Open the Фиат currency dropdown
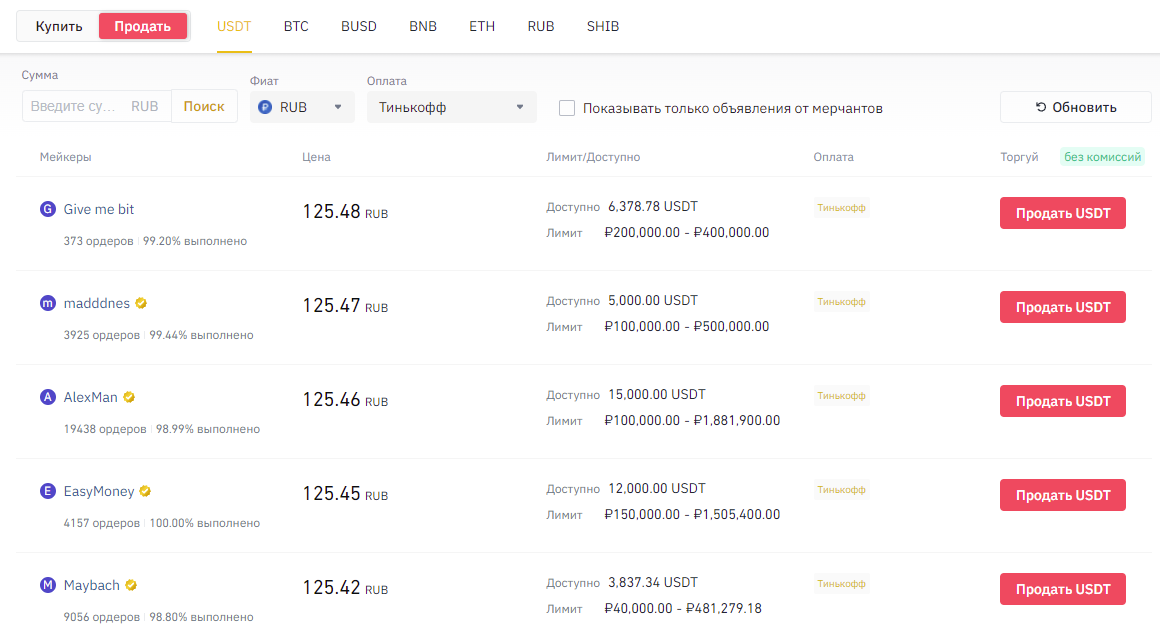The image size is (1160, 635). pyautogui.click(x=338, y=106)
